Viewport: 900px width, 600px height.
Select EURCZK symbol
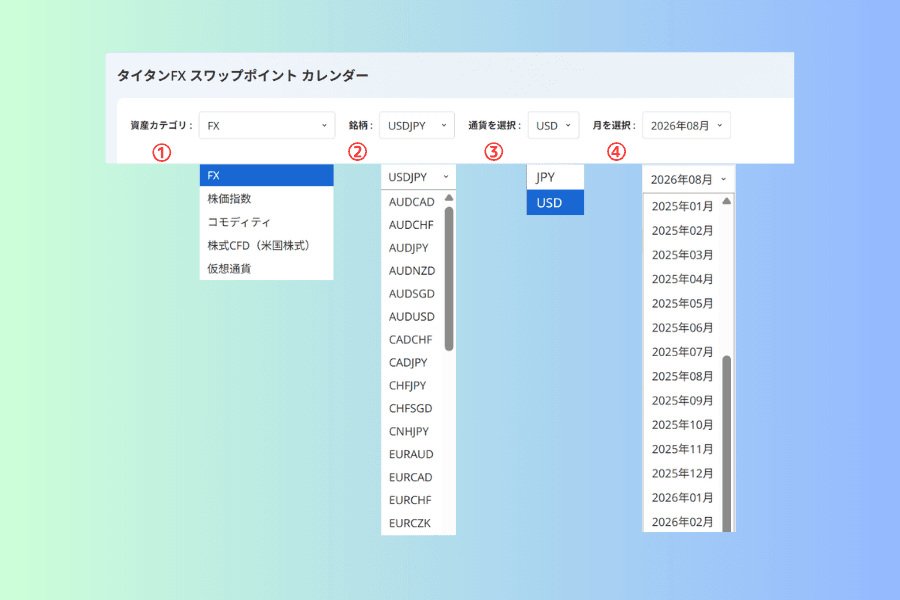pos(413,523)
